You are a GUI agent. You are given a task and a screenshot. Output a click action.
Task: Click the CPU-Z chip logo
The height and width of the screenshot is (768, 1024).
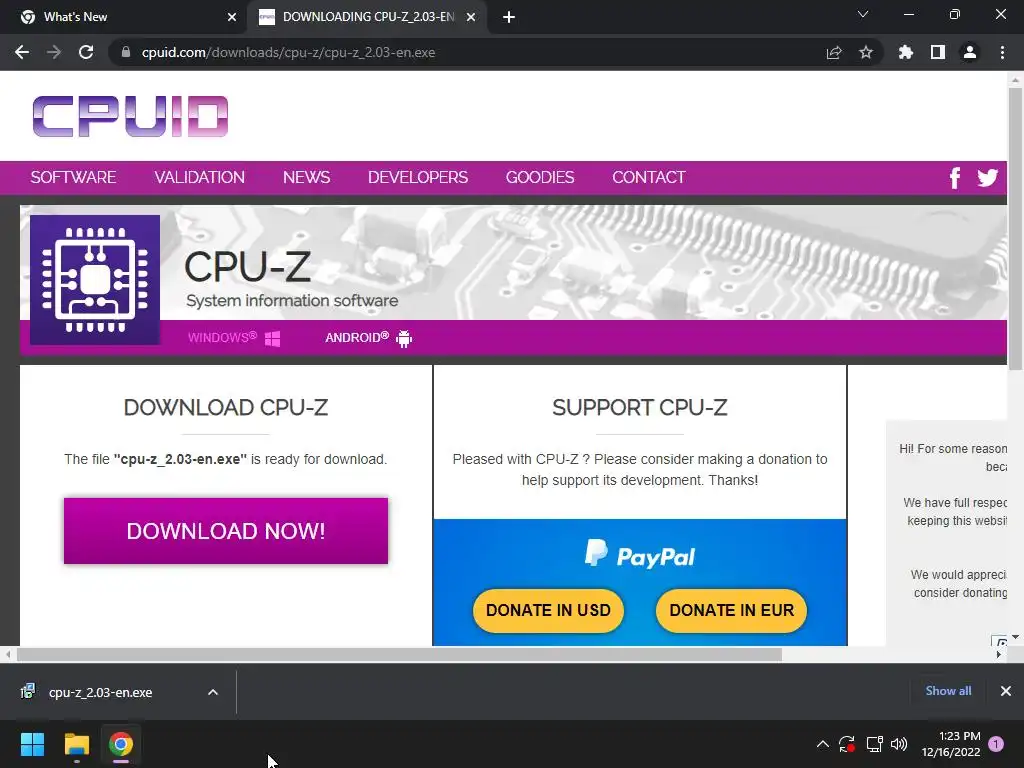[95, 280]
